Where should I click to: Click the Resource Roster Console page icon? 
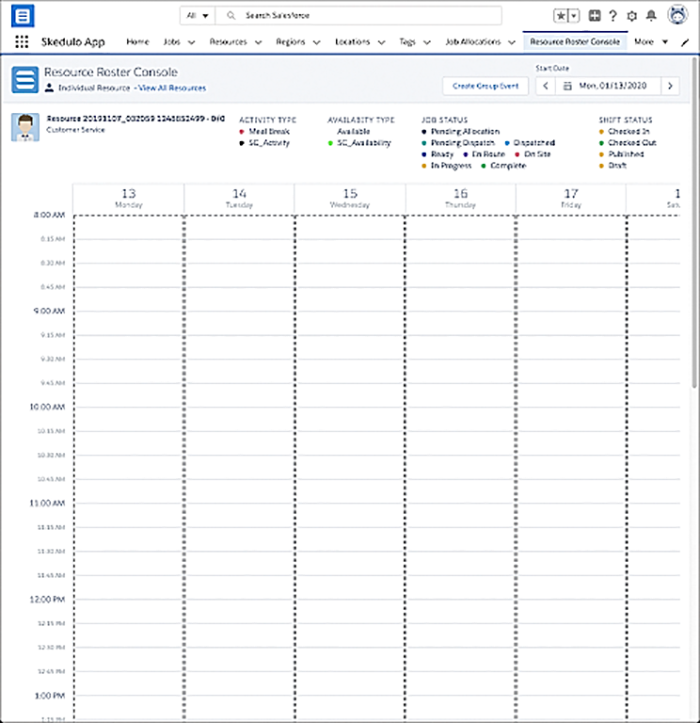(25, 79)
